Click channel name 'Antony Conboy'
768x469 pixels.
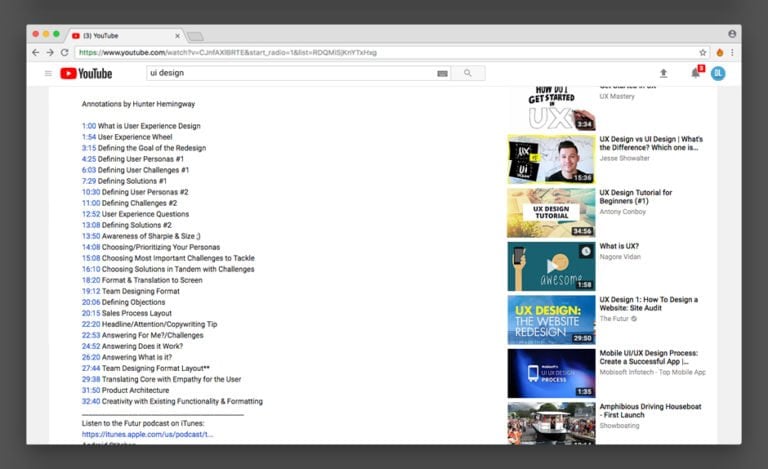click(x=623, y=211)
